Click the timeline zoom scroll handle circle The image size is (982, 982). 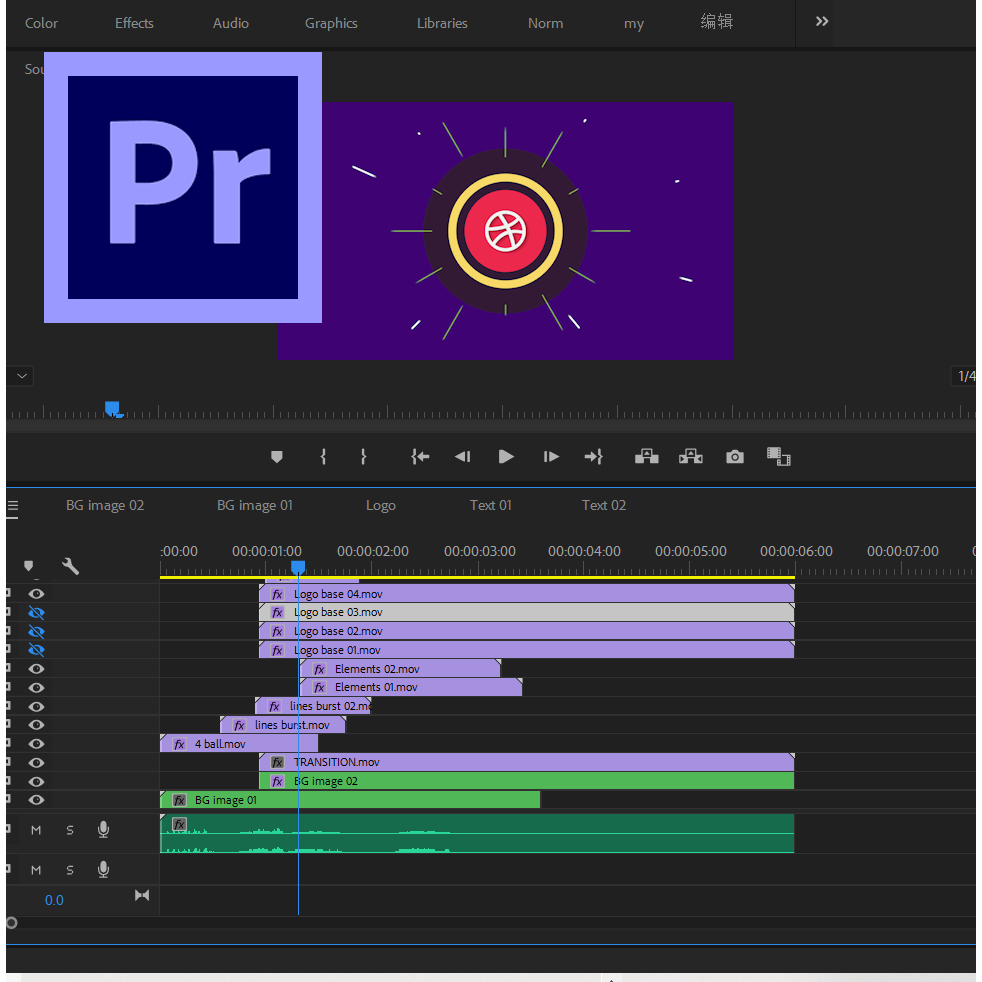[x=11, y=923]
